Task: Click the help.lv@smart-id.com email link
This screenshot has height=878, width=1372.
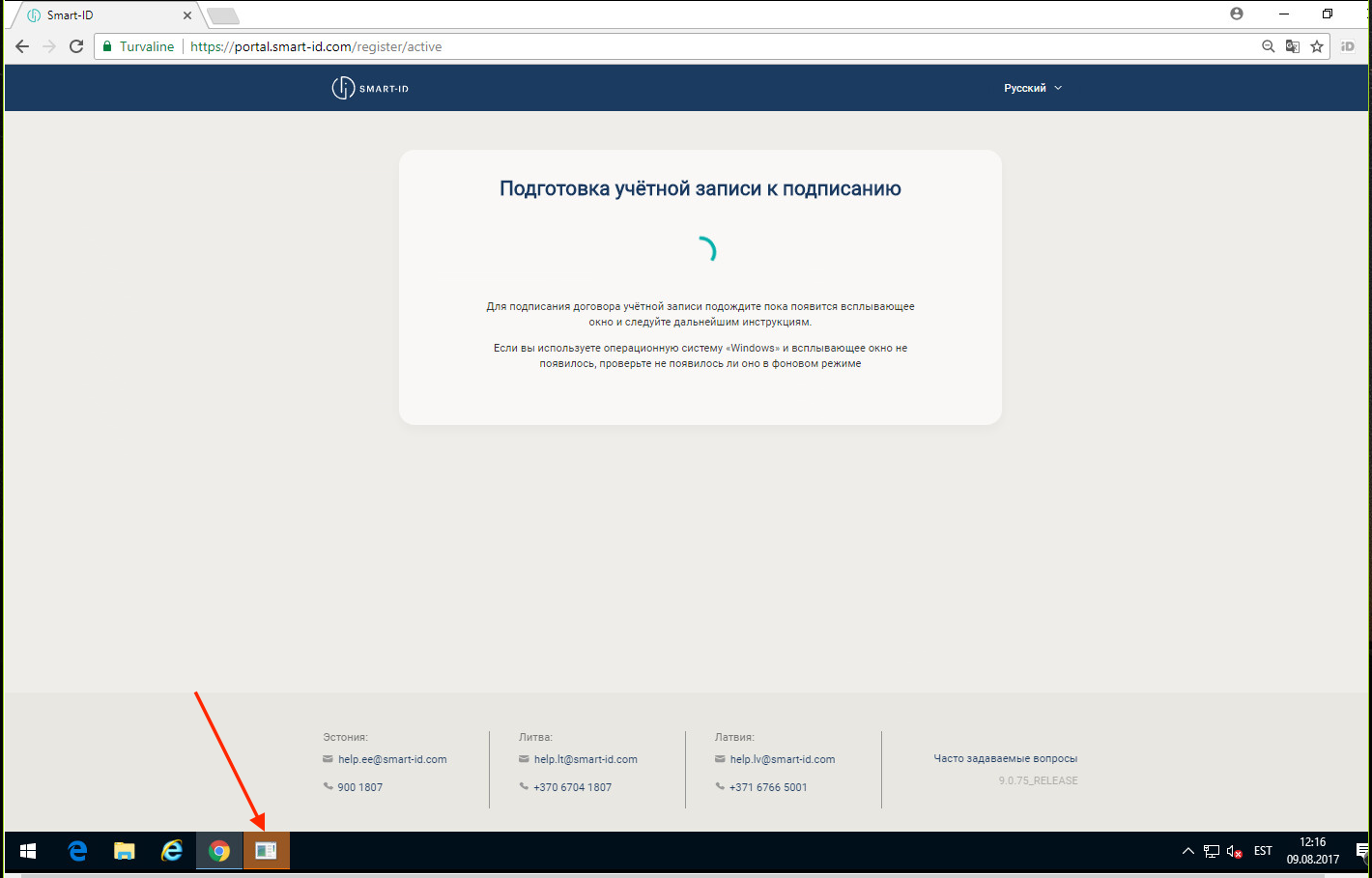Action: tap(782, 759)
